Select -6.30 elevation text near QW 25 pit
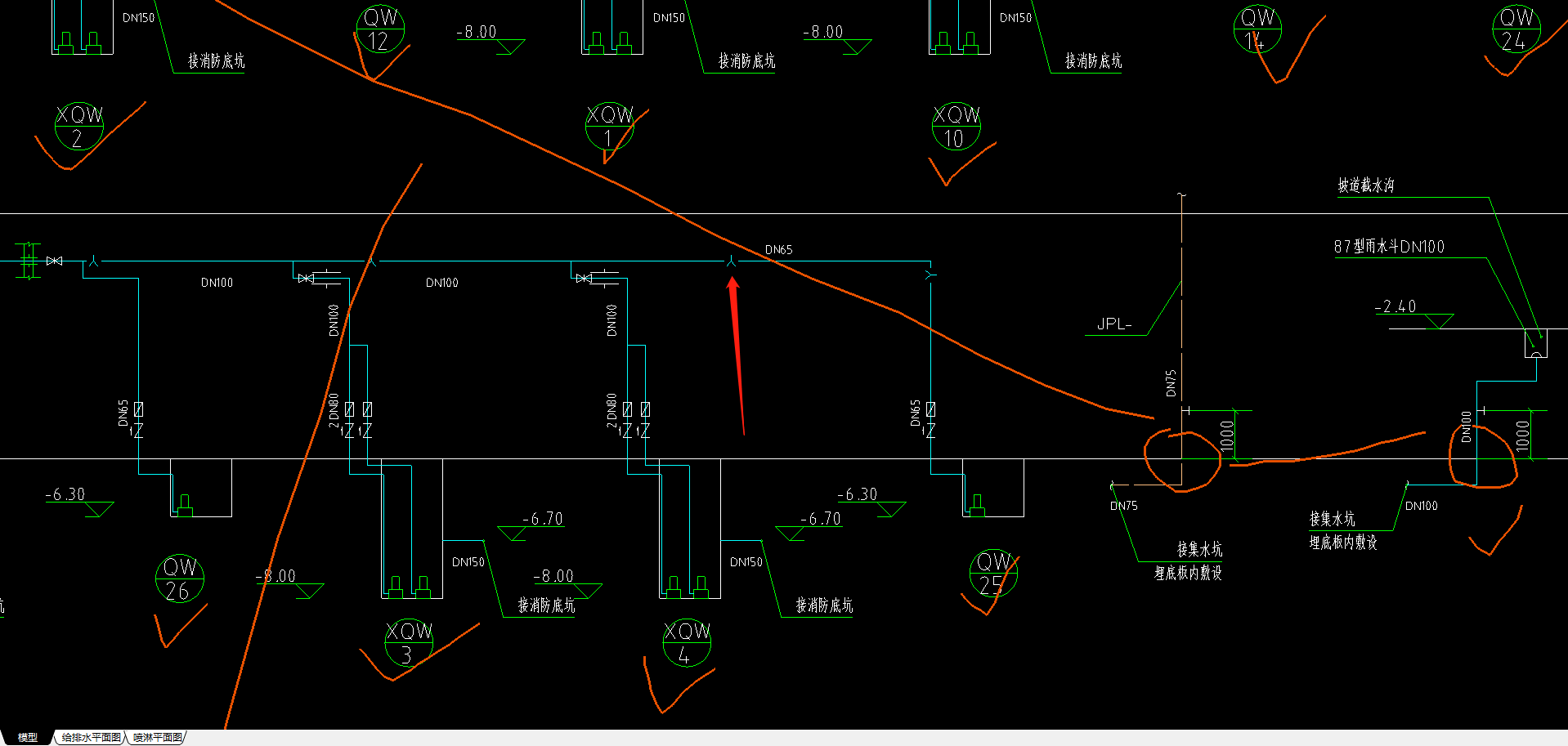The image size is (1568, 746). 857,494
